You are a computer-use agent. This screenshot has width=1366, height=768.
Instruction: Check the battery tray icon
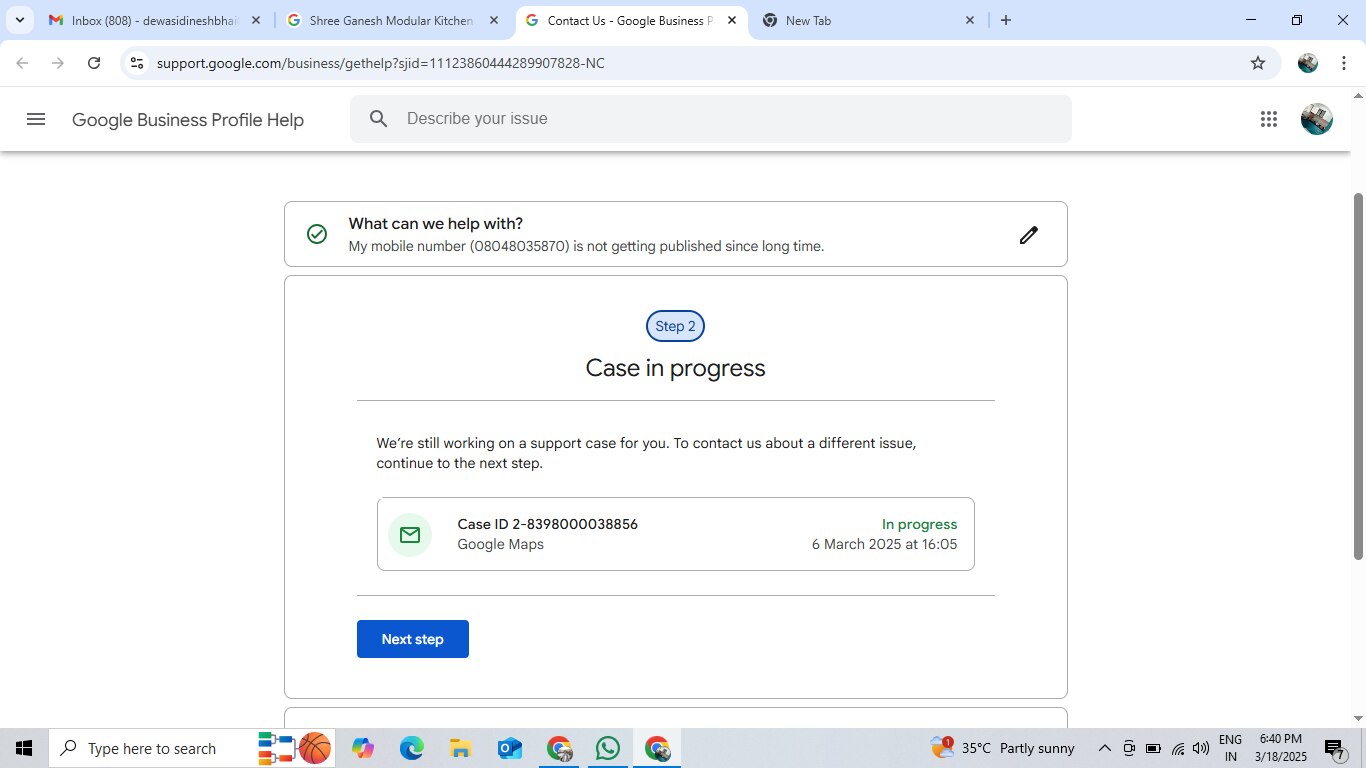pos(1153,748)
